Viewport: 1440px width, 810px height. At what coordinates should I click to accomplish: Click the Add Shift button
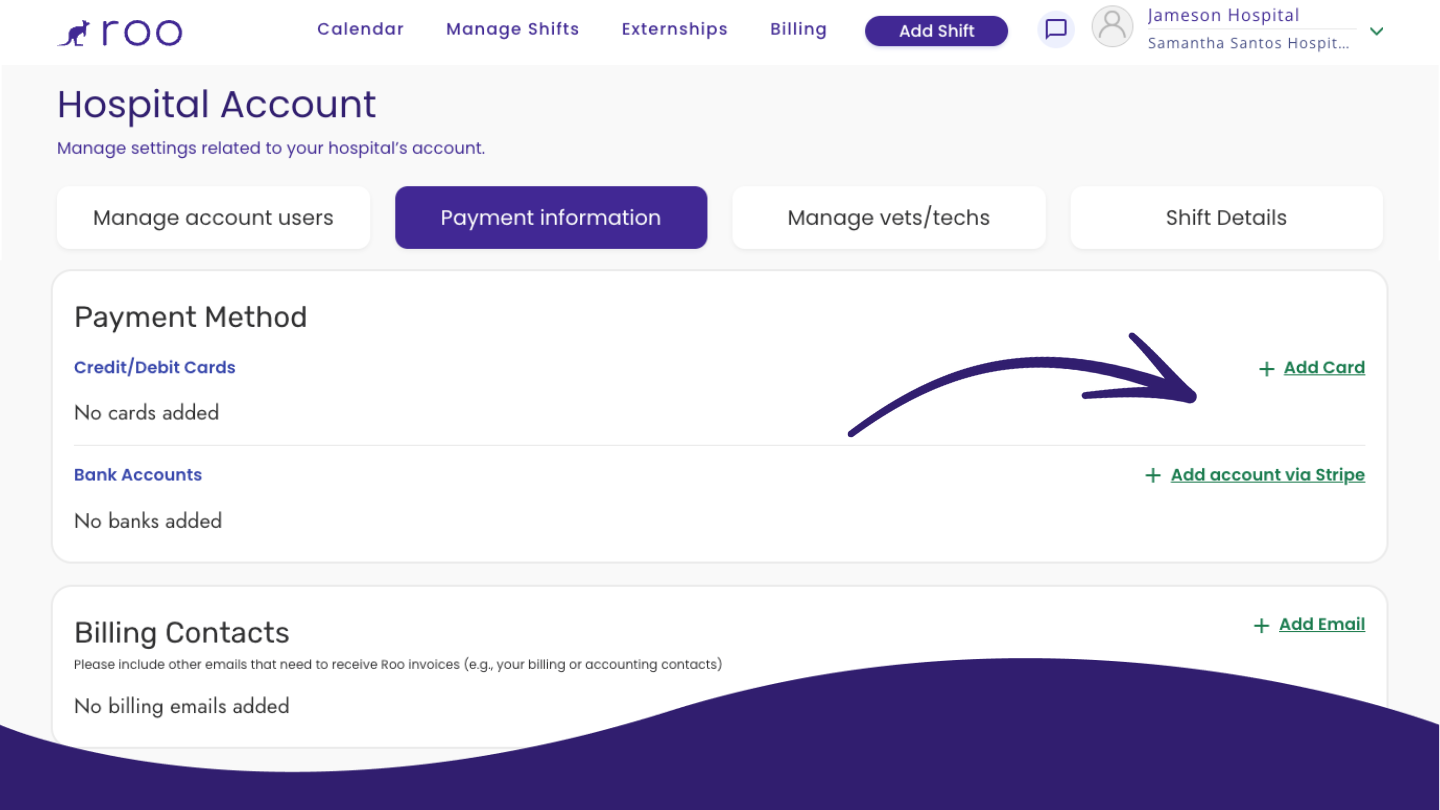coord(936,31)
